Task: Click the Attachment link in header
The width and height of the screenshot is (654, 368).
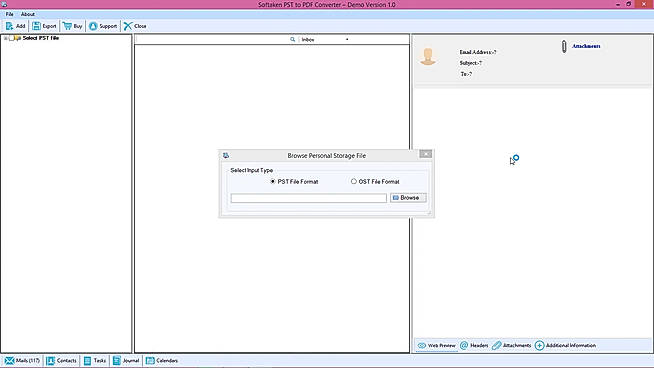Action: (x=586, y=46)
